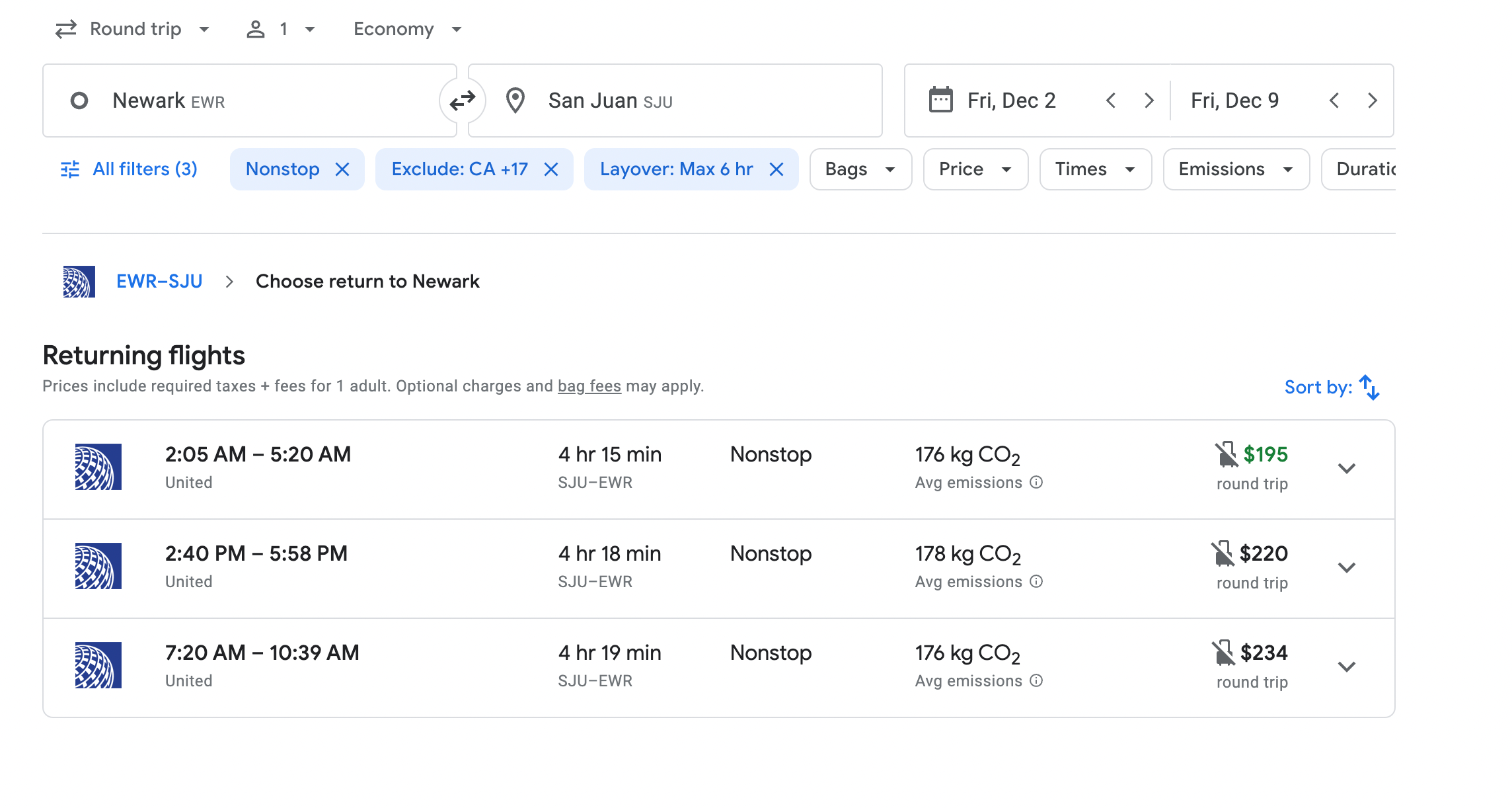Image resolution: width=1512 pixels, height=808 pixels.
Task: Click the Sort by arrows icon
Action: coord(1369,387)
